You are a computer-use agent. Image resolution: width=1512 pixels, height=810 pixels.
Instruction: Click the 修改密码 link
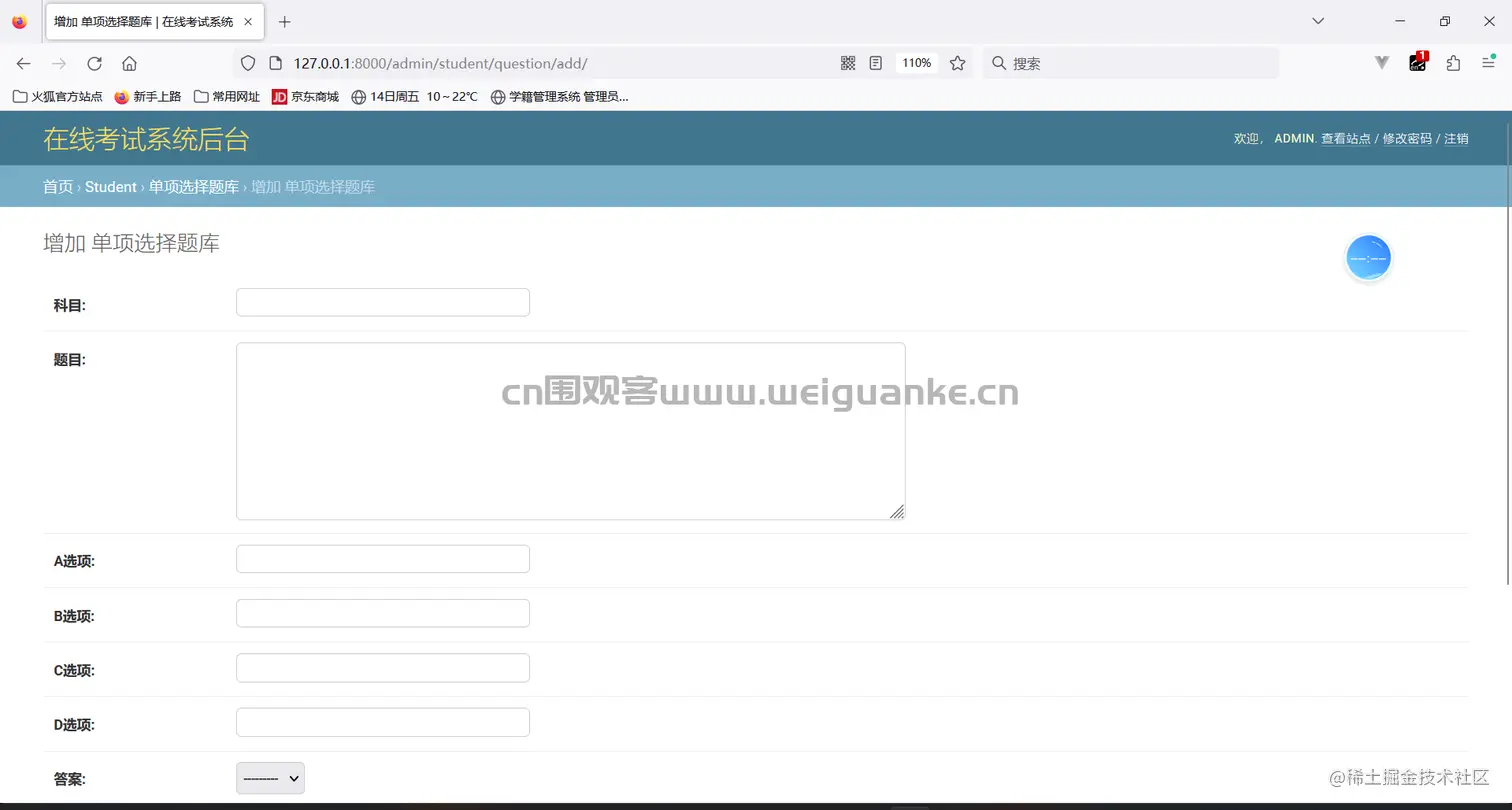[1407, 139]
